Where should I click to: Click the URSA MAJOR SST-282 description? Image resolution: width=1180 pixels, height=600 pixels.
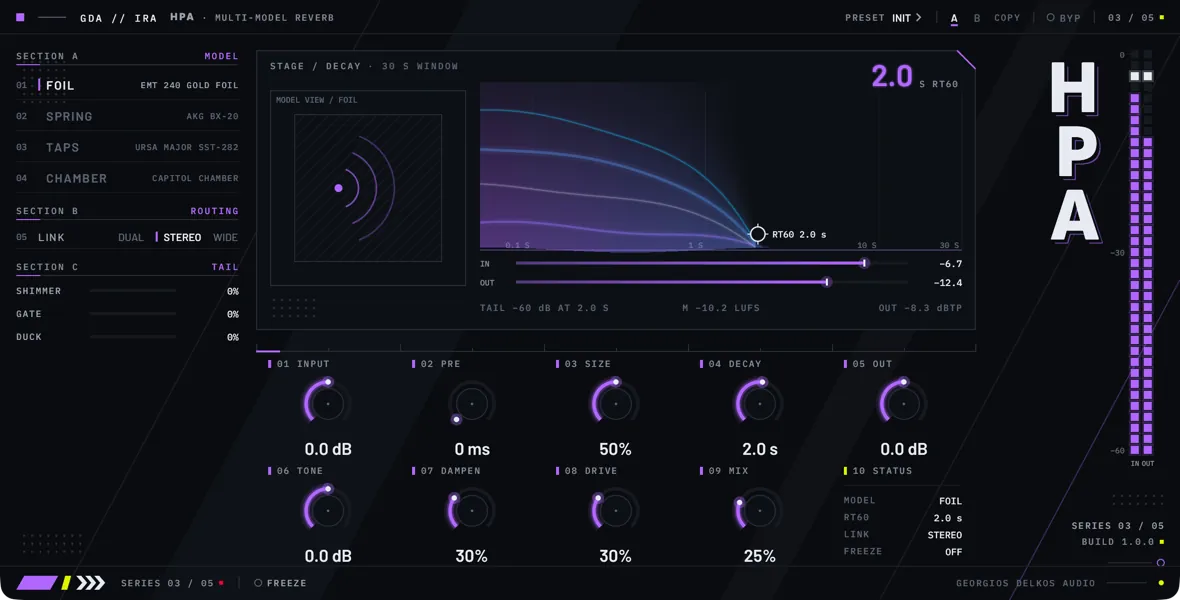[x=187, y=148]
